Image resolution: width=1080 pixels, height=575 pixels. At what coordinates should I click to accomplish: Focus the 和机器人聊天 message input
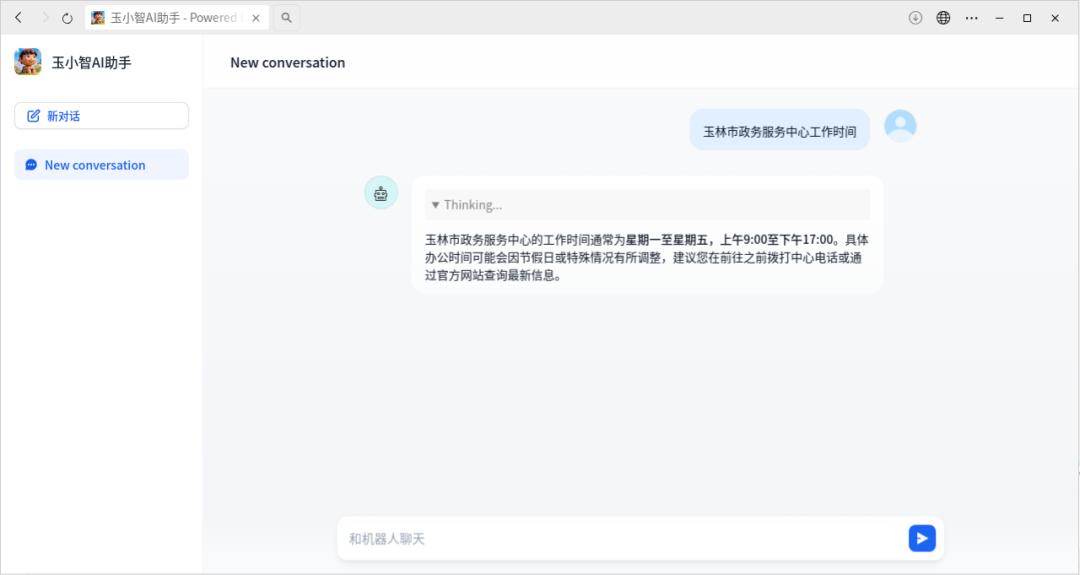pos(623,539)
